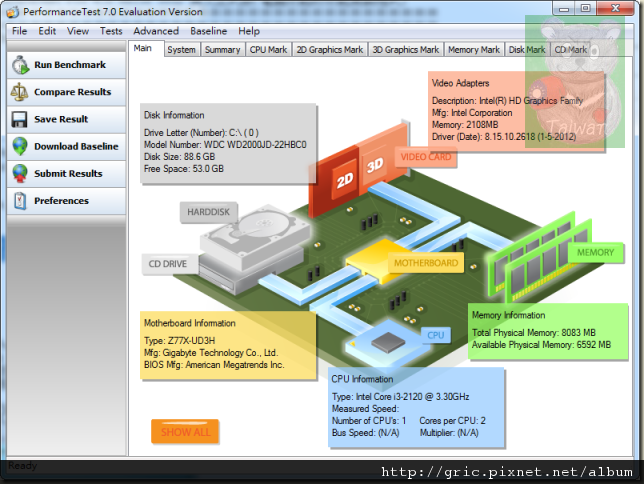Click the CPU label button
This screenshot has height=484, width=644.
pyautogui.click(x=435, y=335)
